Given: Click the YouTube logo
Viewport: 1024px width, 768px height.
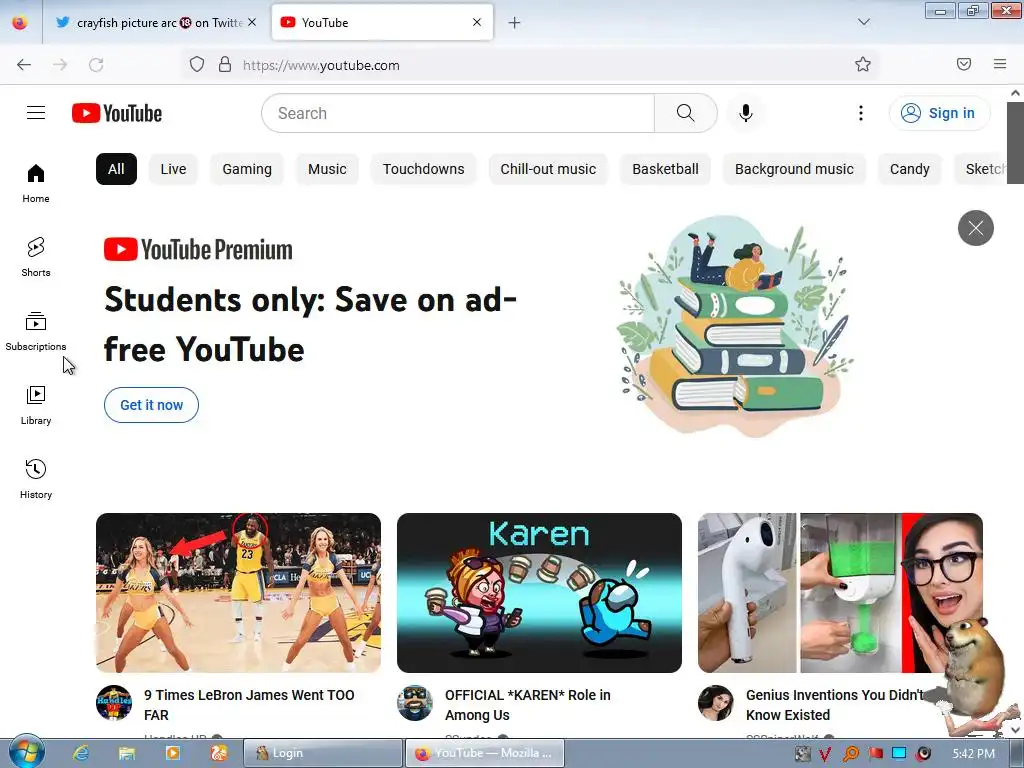Looking at the screenshot, I should pos(117,113).
